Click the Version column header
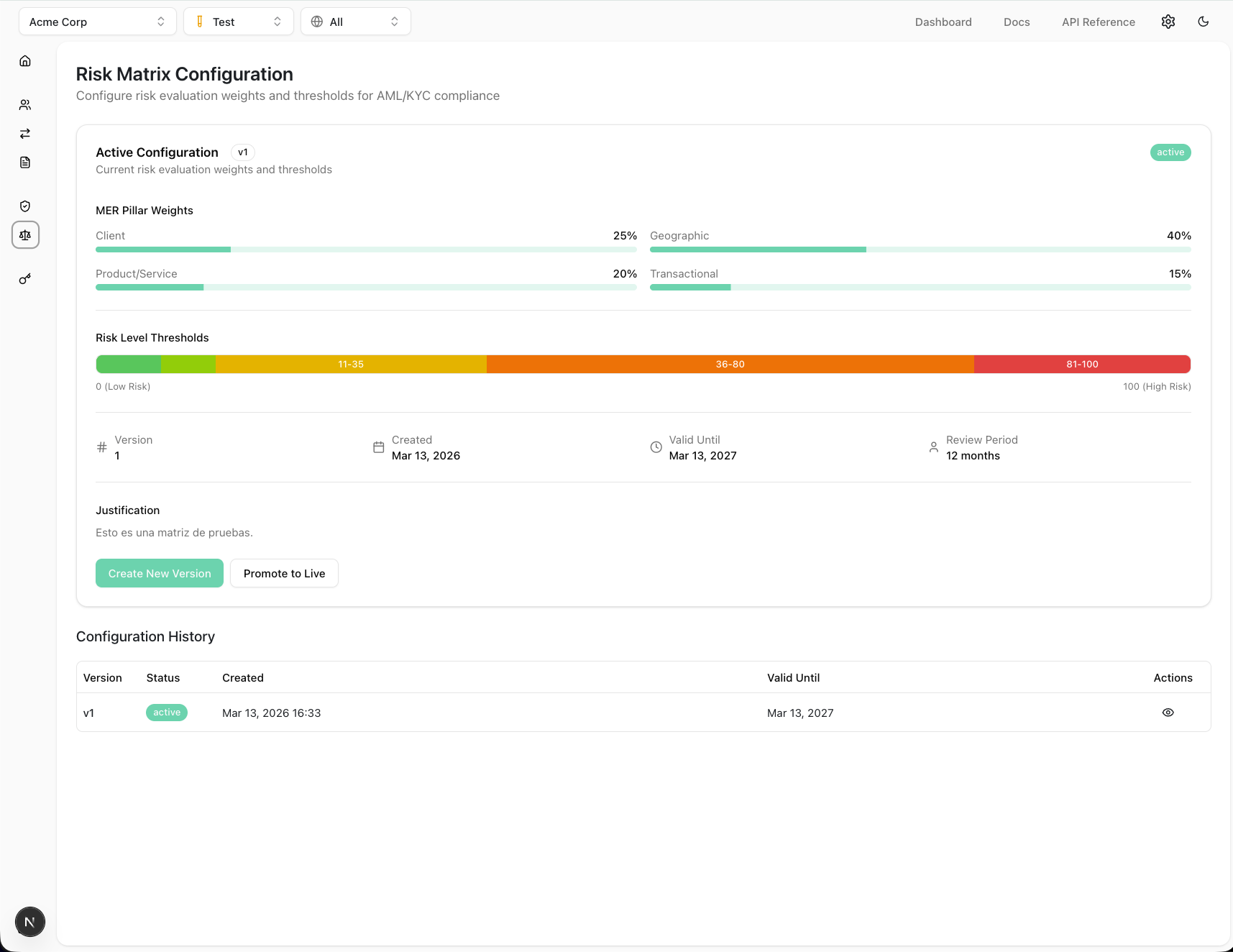 click(x=103, y=677)
